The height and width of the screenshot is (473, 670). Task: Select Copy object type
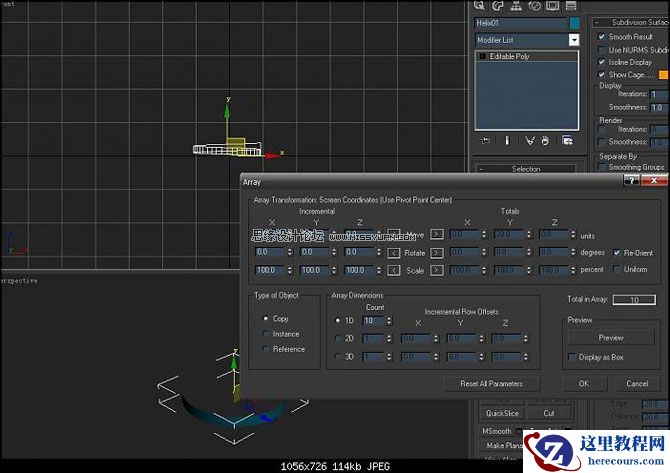[265, 318]
